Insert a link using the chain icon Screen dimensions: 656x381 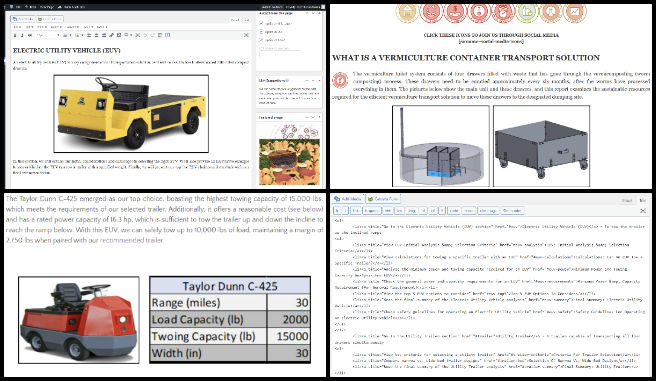point(111,35)
